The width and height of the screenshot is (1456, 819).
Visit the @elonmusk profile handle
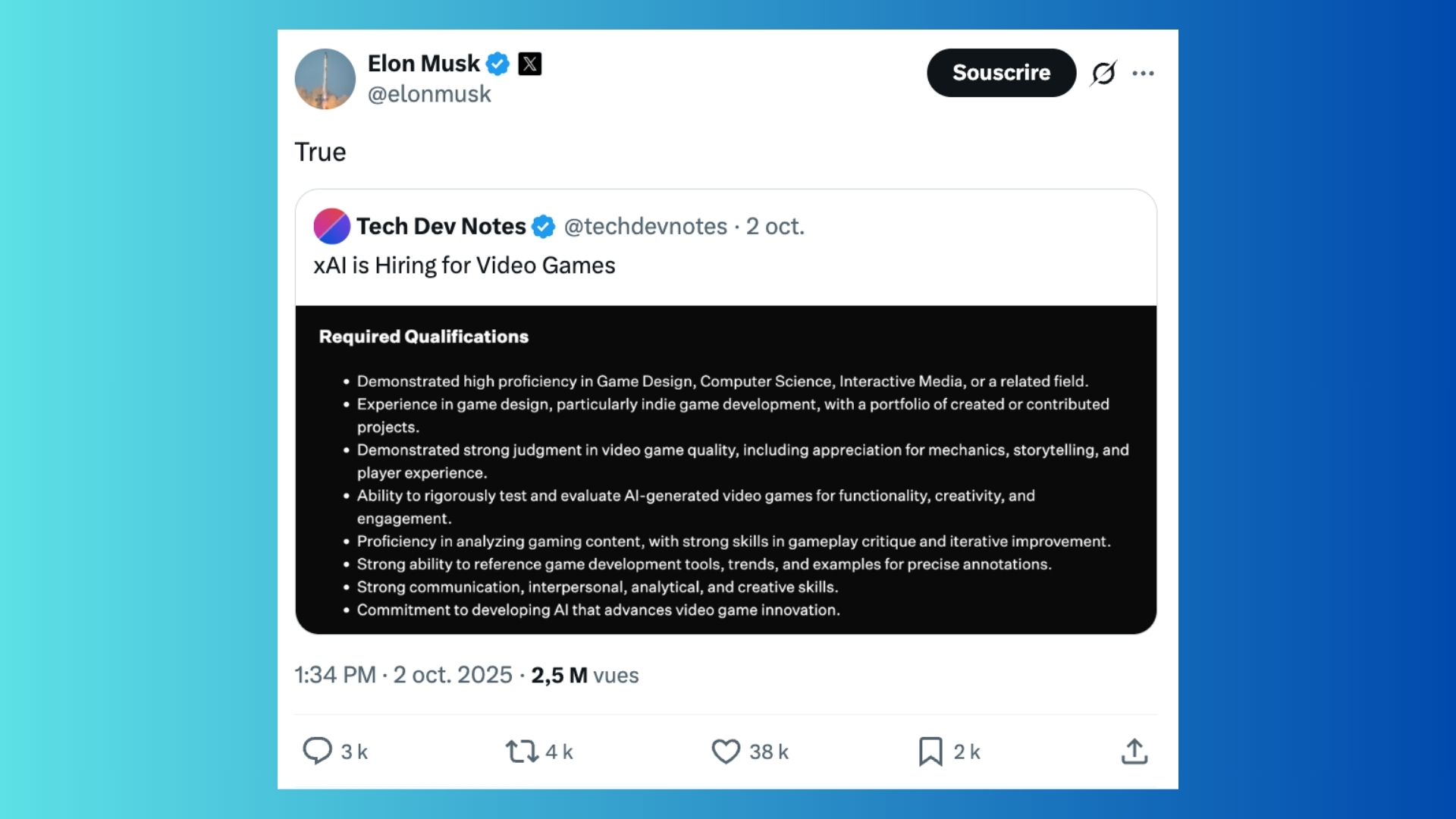pyautogui.click(x=429, y=94)
